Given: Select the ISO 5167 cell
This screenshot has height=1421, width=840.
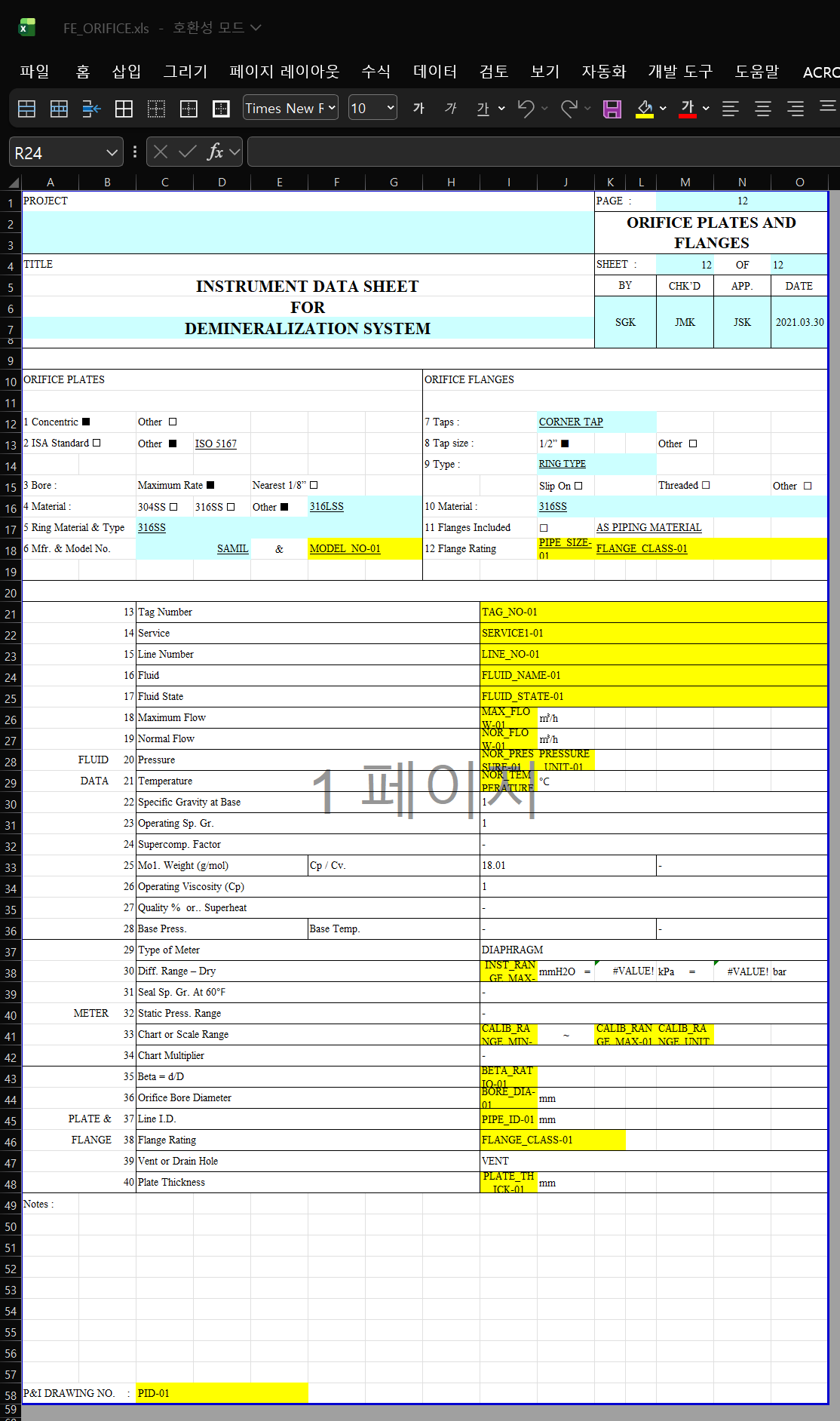Looking at the screenshot, I should pos(222,443).
